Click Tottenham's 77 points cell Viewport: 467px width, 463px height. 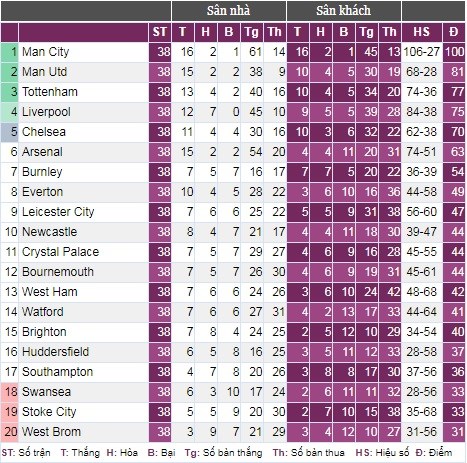(x=454, y=92)
